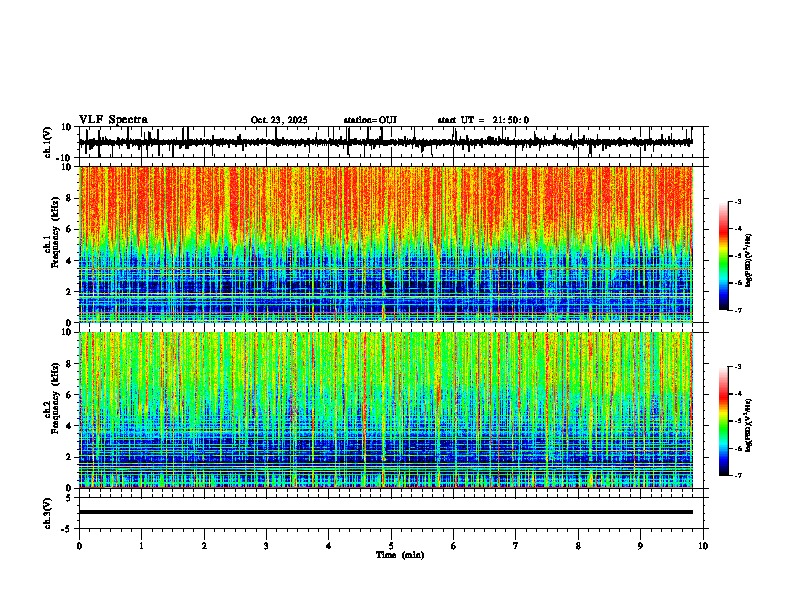Viewport: 792px width, 612px height.
Task: Click the time axis tick label '3'
Action: point(266,546)
